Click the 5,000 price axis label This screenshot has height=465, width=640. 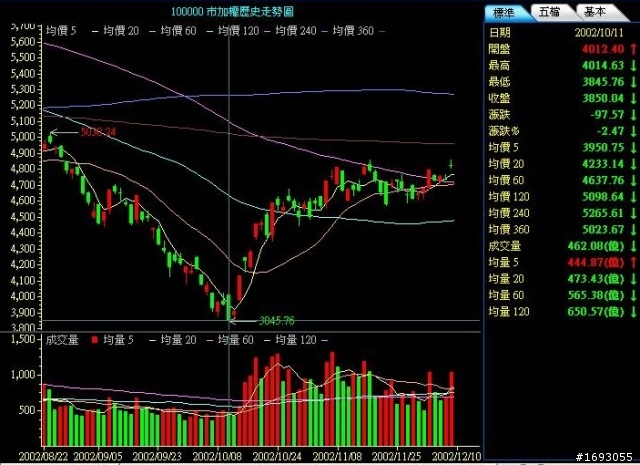pos(23,137)
